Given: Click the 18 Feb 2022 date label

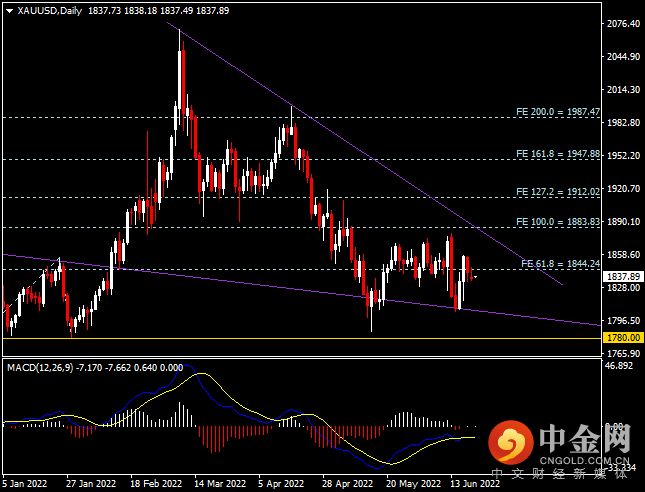Looking at the screenshot, I should pyautogui.click(x=156, y=483).
